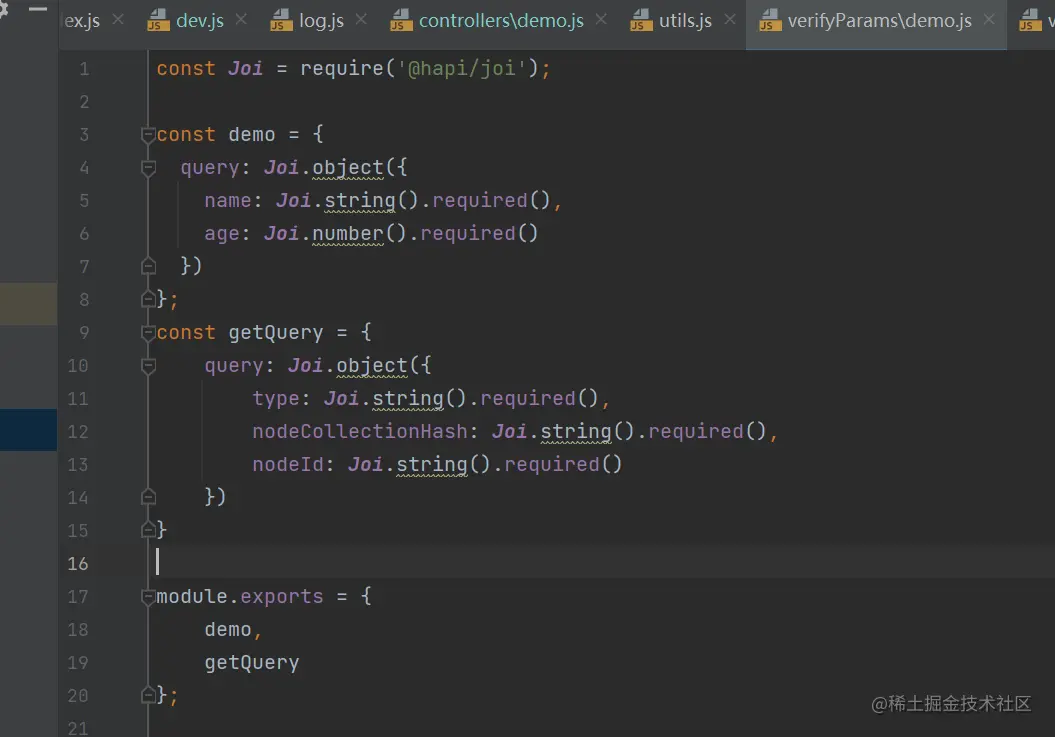
Task: Click line number 12 in the gutter
Action: pos(78,431)
